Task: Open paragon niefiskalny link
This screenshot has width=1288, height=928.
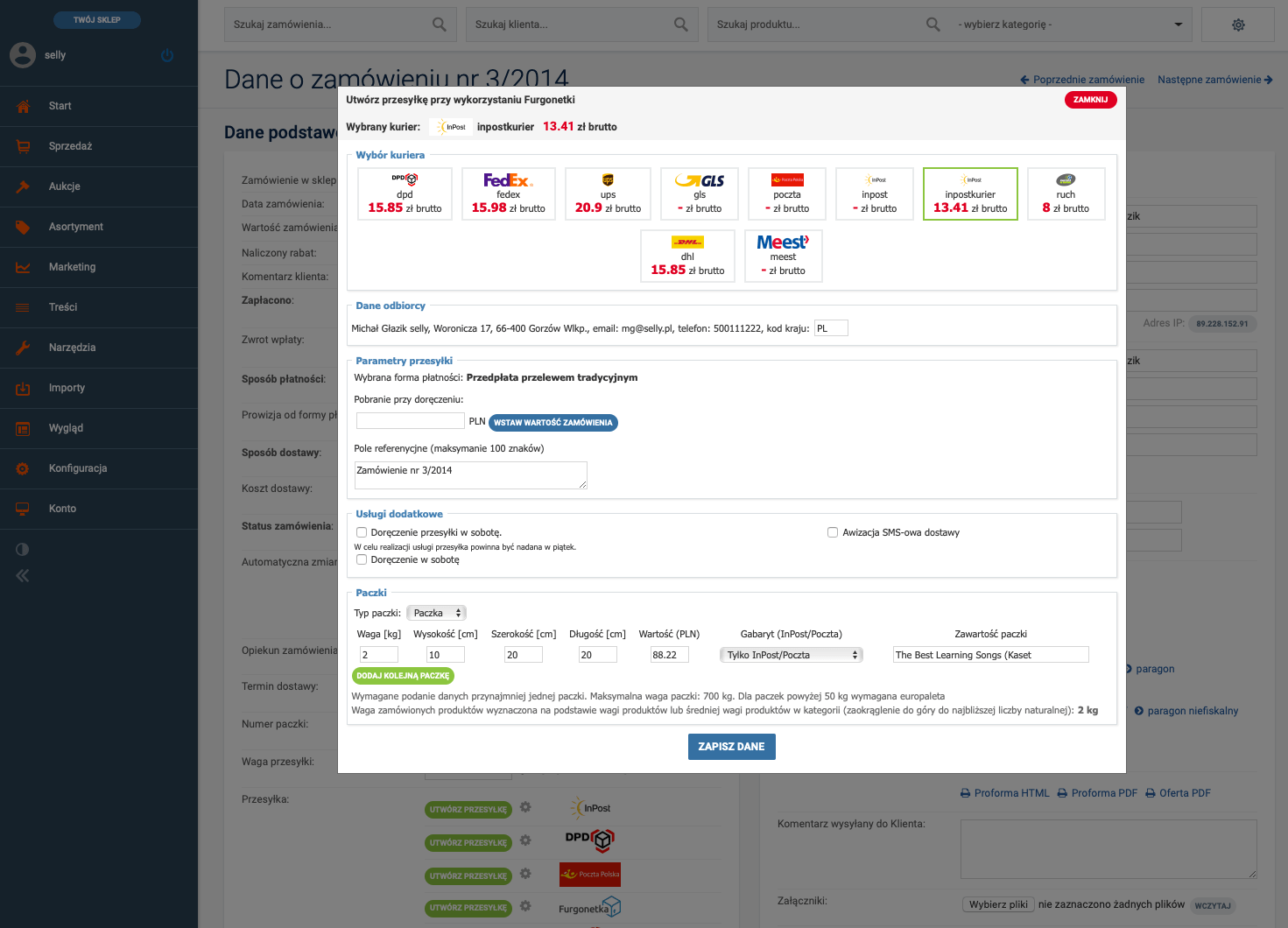Action: click(1186, 711)
